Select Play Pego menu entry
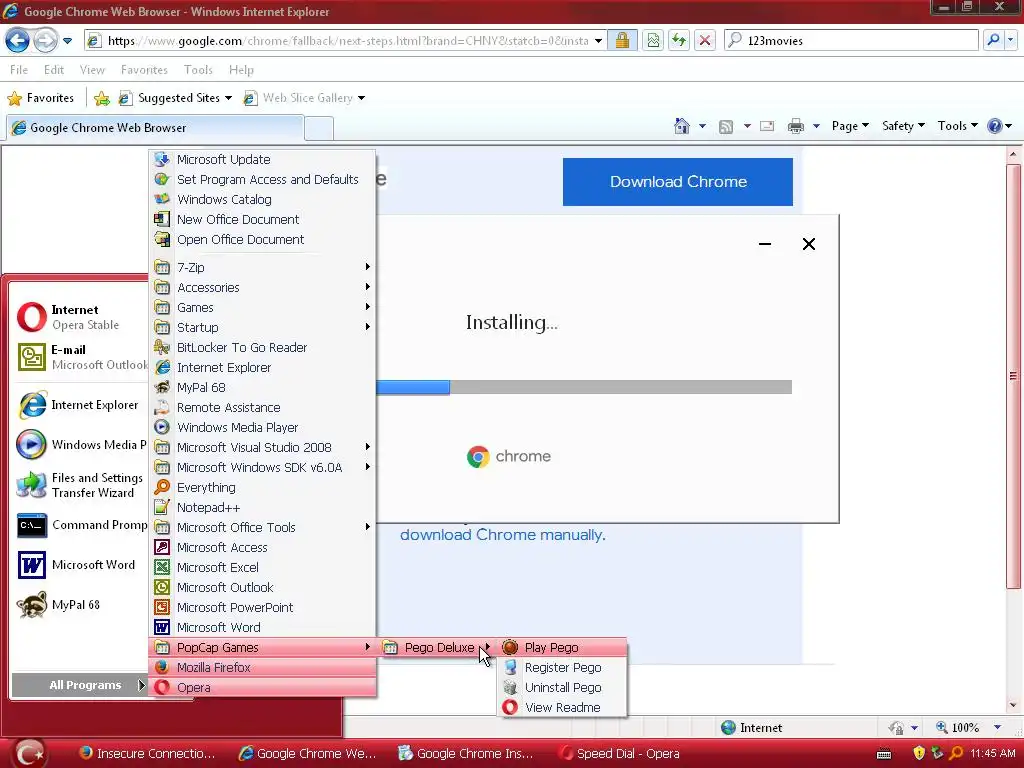This screenshot has height=768, width=1024. click(562, 647)
